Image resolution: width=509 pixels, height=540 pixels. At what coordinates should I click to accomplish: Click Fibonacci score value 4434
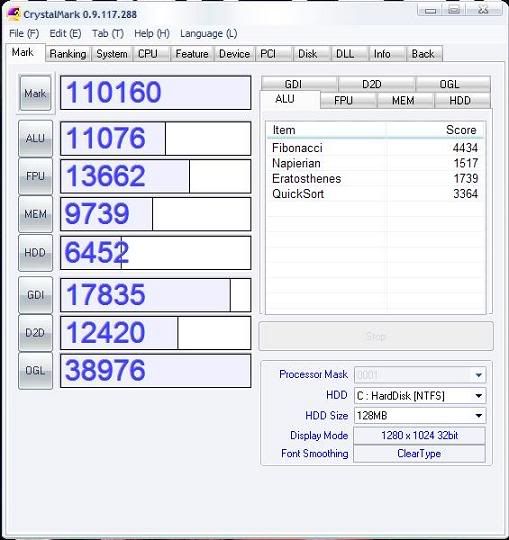click(465, 148)
